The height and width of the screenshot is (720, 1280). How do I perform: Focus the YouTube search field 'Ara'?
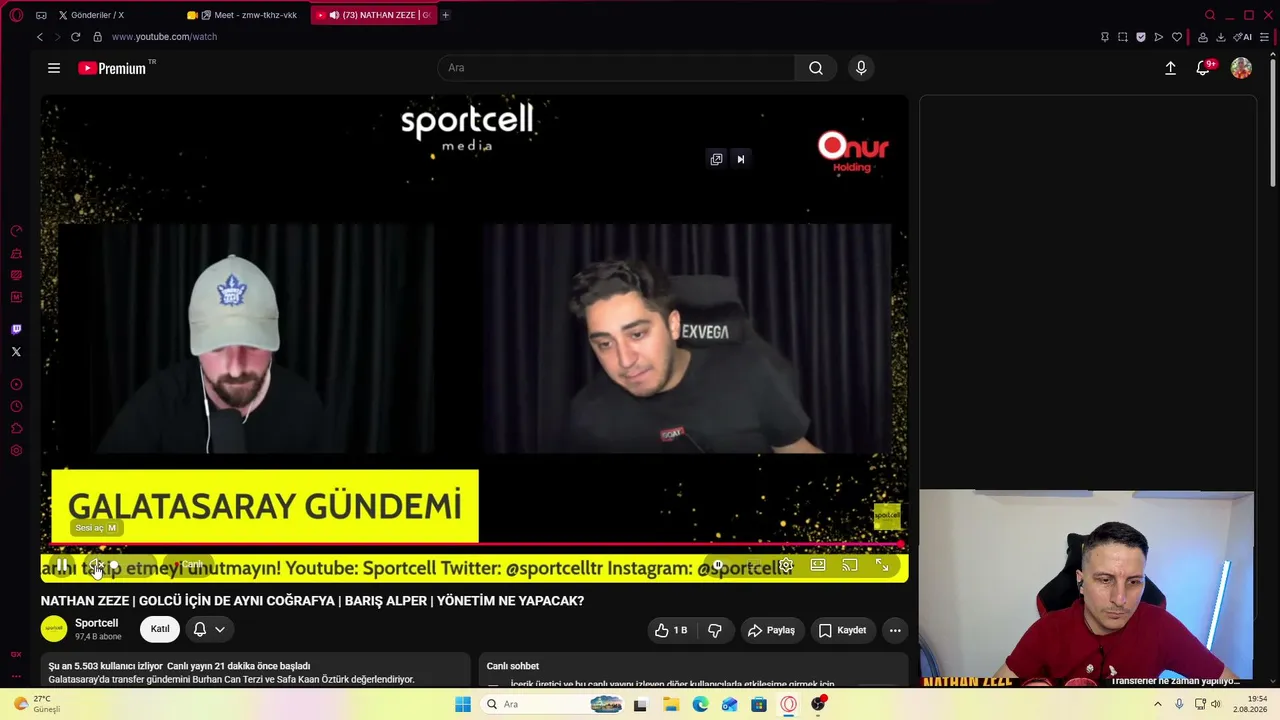[x=616, y=68]
